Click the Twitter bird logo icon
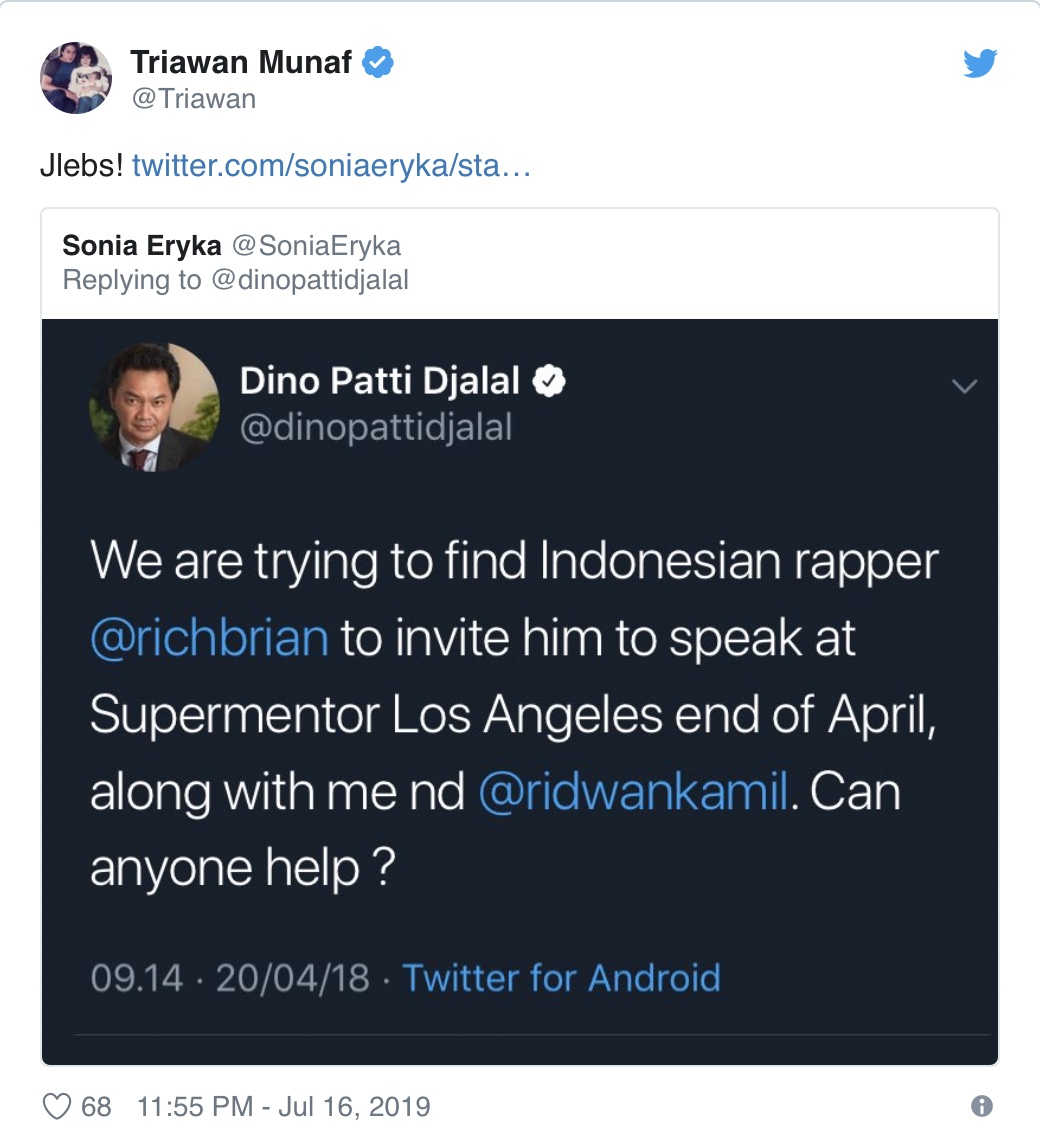Screen dimensions: 1040x1136 [980, 64]
